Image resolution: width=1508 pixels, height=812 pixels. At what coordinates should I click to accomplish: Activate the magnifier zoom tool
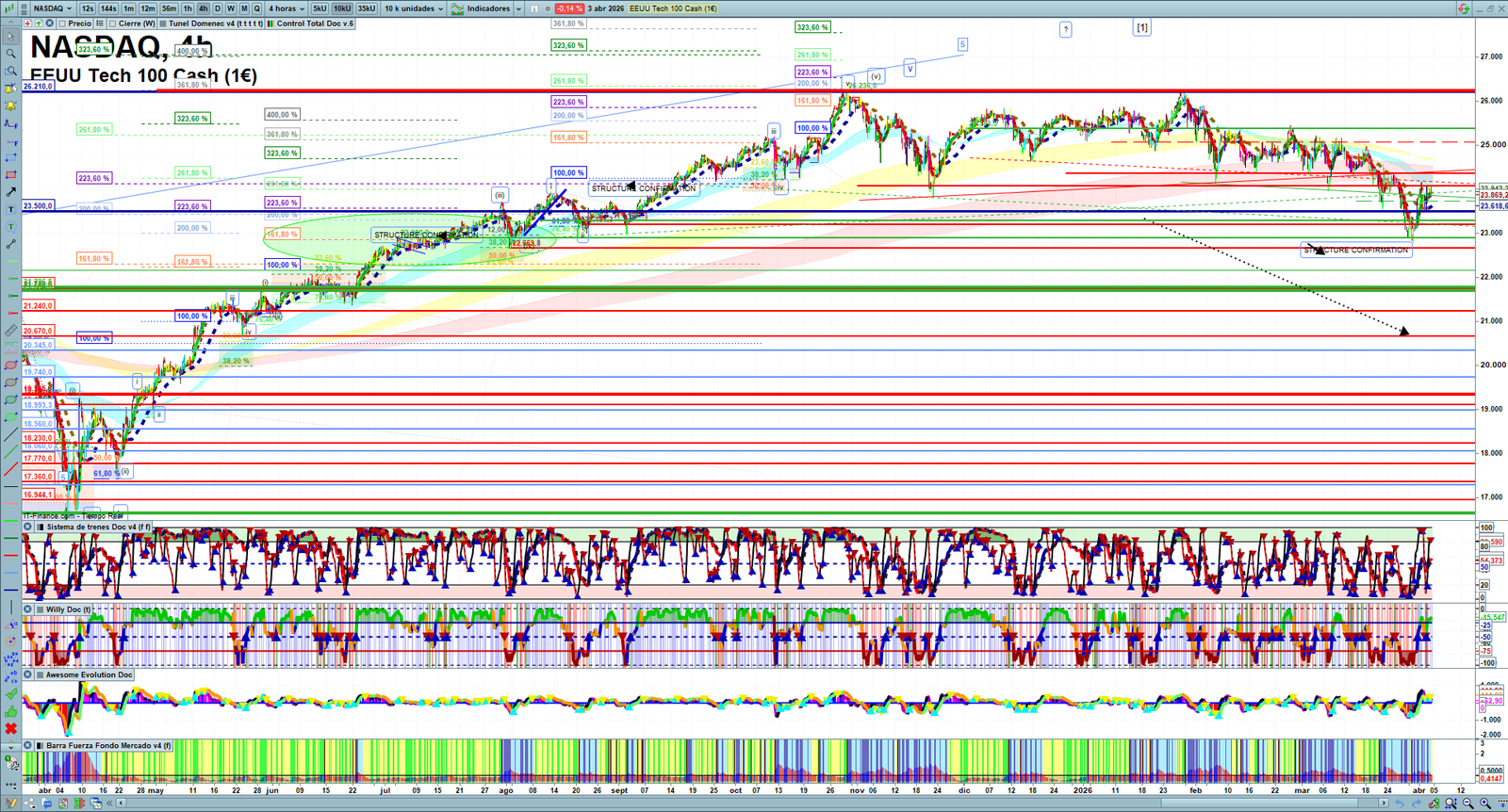tap(10, 54)
